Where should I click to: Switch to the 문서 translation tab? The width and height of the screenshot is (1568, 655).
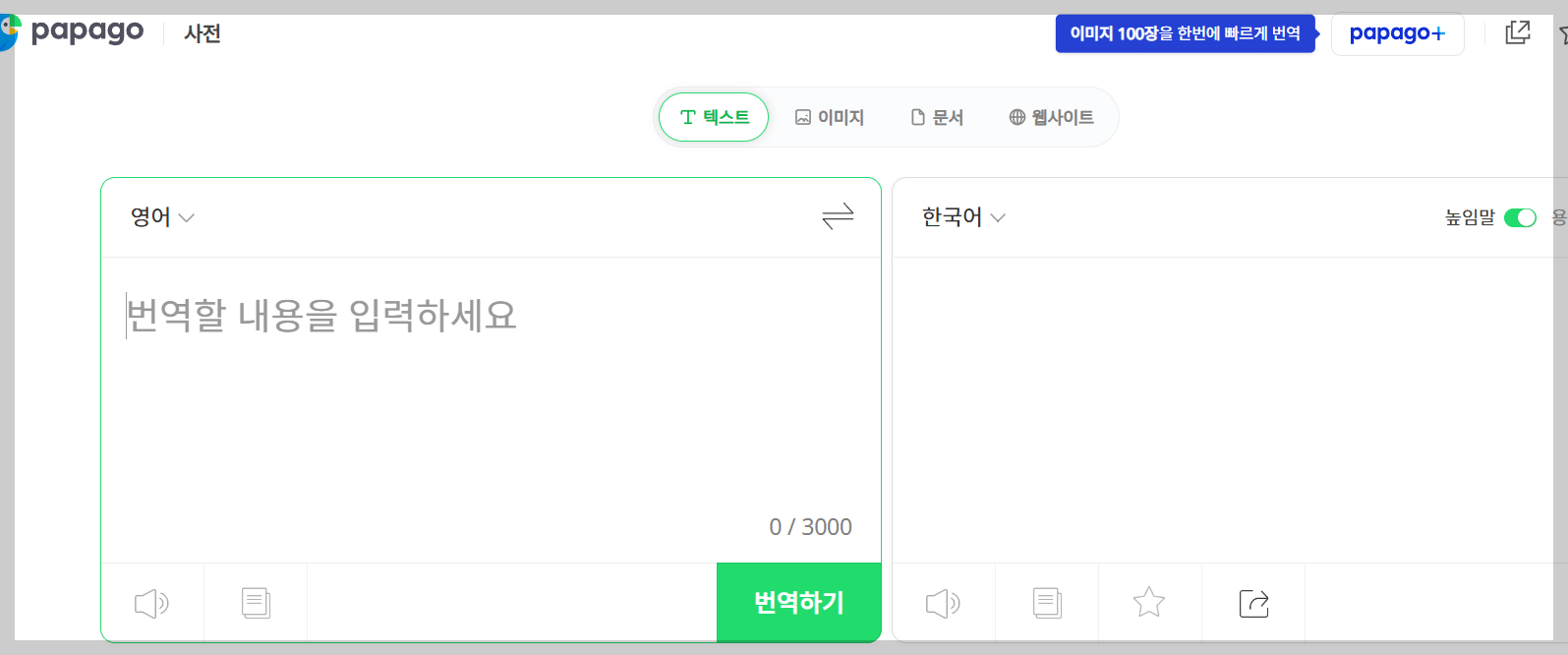(x=936, y=116)
